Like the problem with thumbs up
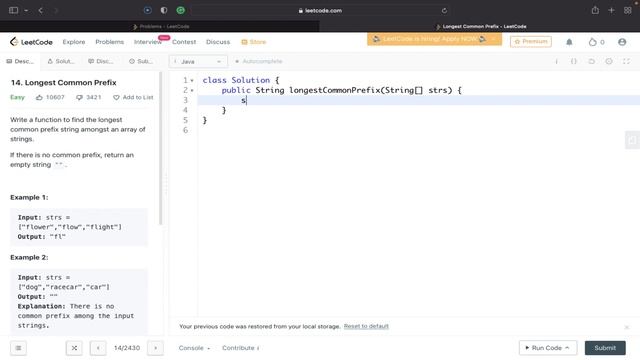Image resolution: width=640 pixels, height=360 pixels. pyautogui.click(x=39, y=97)
